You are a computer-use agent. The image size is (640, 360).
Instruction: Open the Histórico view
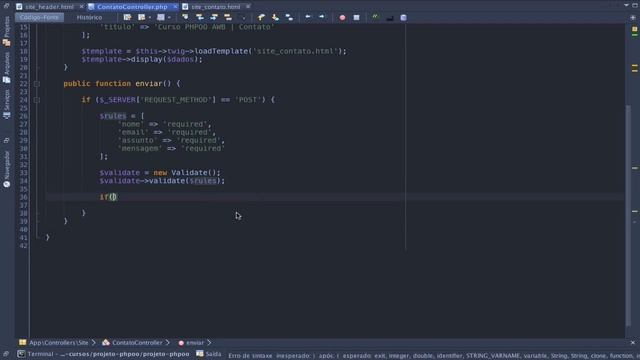pyautogui.click(x=89, y=18)
